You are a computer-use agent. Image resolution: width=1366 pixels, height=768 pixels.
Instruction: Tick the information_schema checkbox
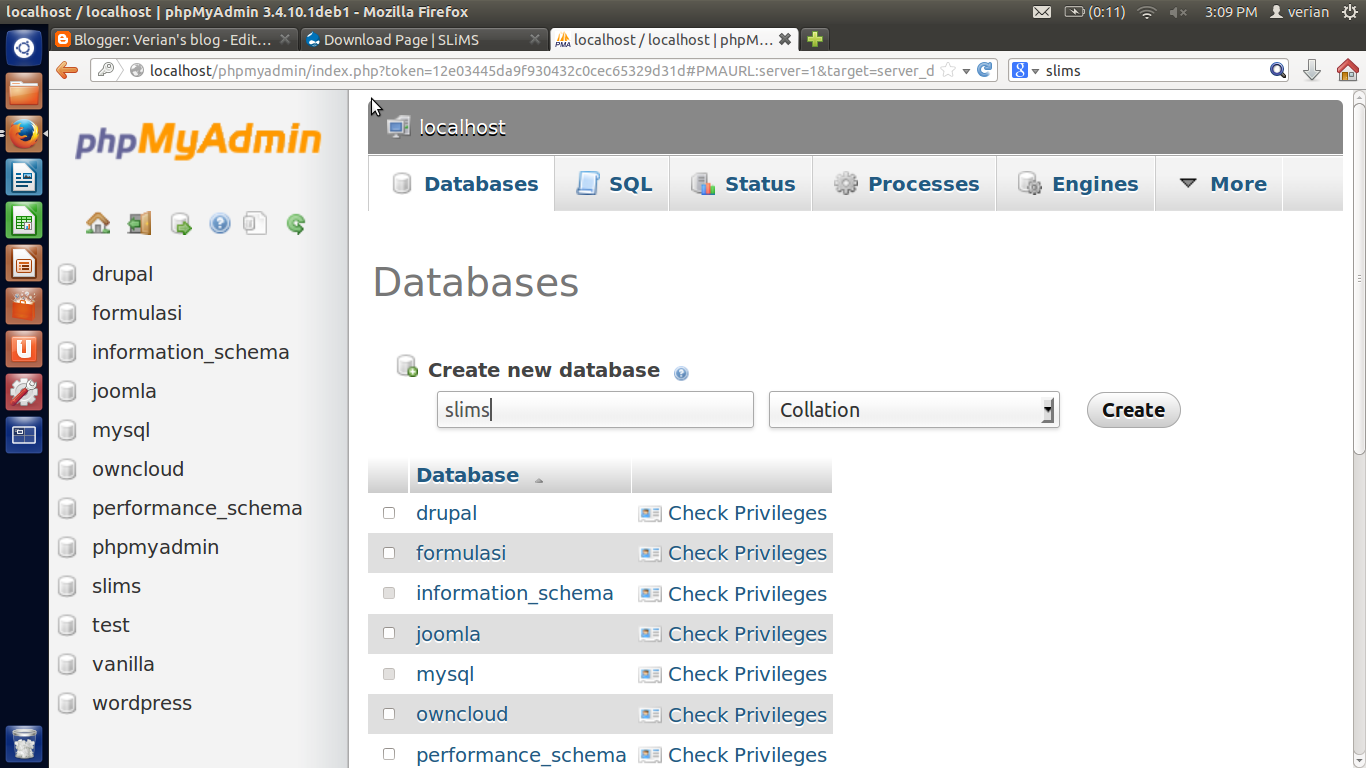389,593
